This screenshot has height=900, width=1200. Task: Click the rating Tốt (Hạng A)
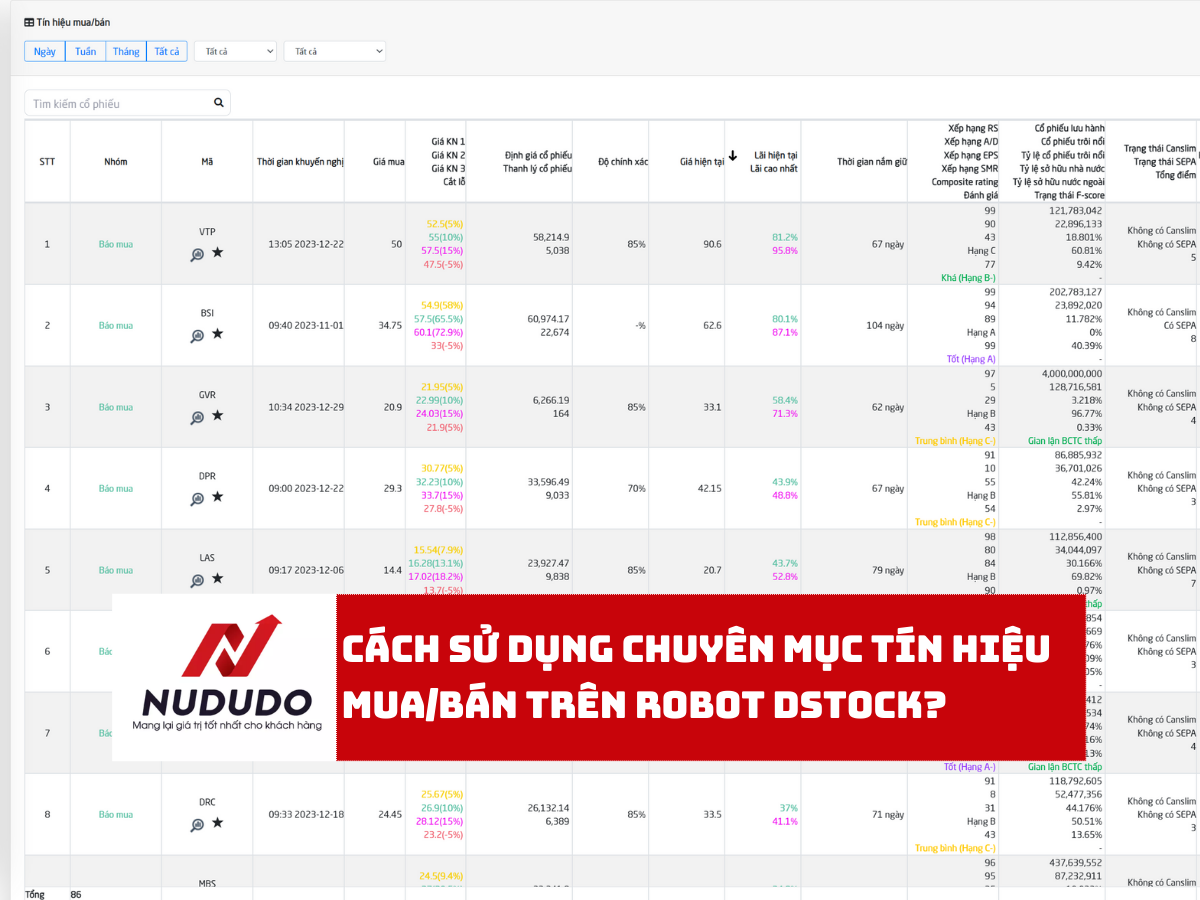(972, 358)
